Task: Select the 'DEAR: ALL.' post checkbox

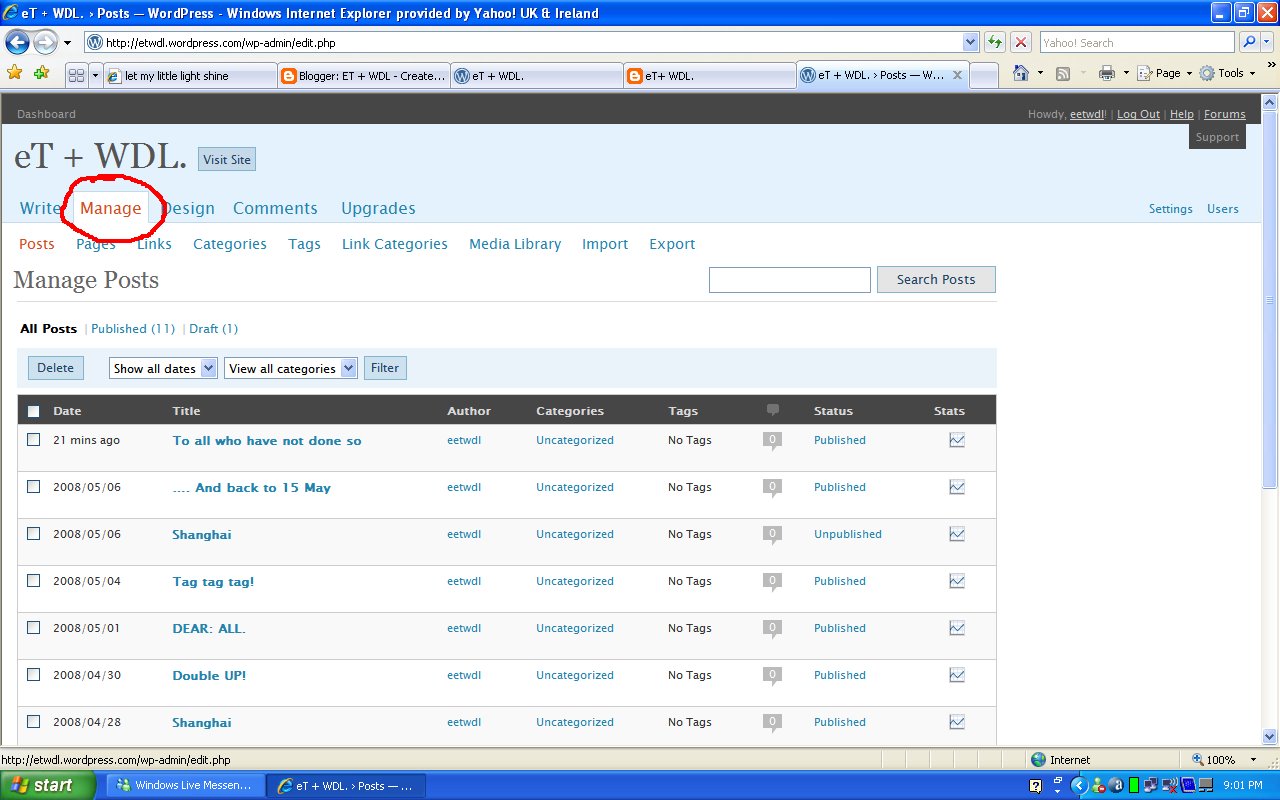Action: coord(34,628)
